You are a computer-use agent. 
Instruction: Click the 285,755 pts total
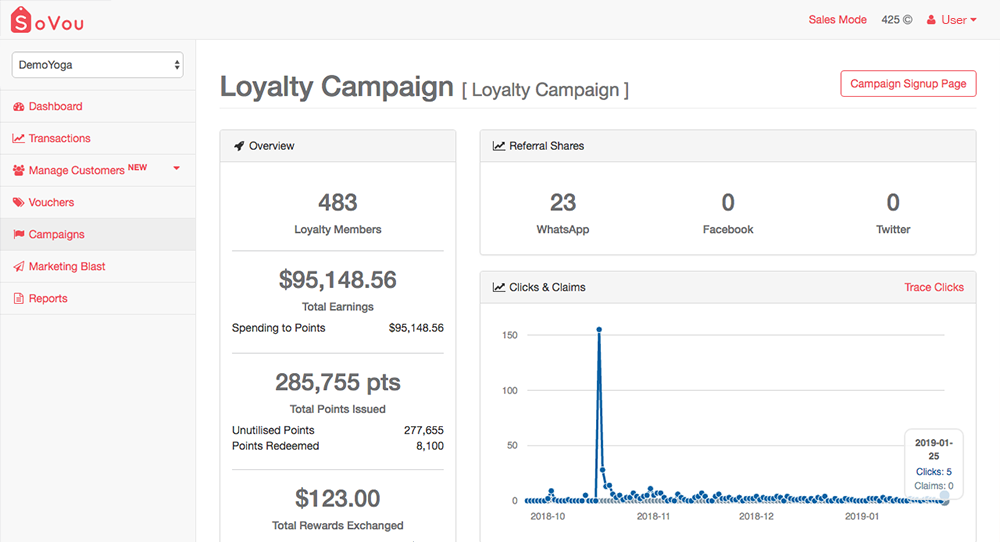[337, 383]
